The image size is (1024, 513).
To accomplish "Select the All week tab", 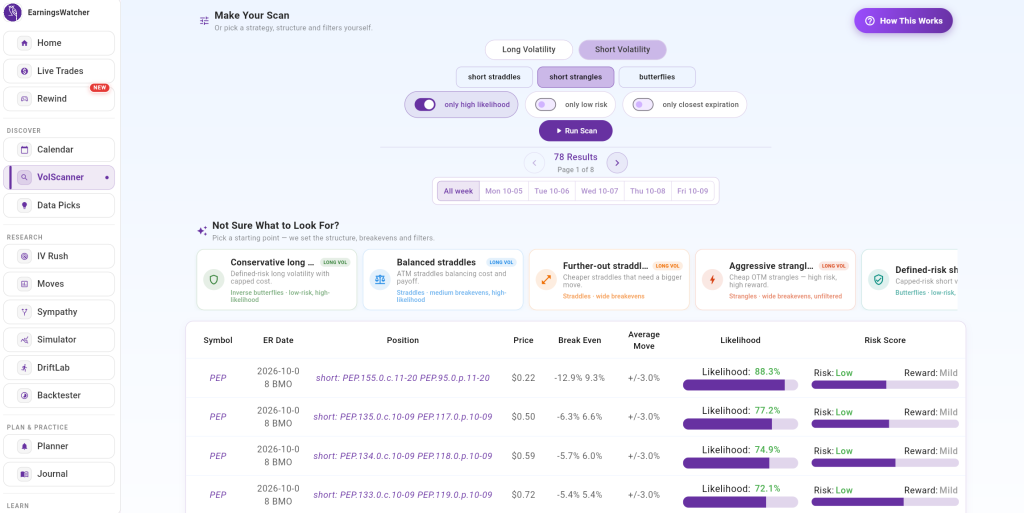I will pos(458,191).
